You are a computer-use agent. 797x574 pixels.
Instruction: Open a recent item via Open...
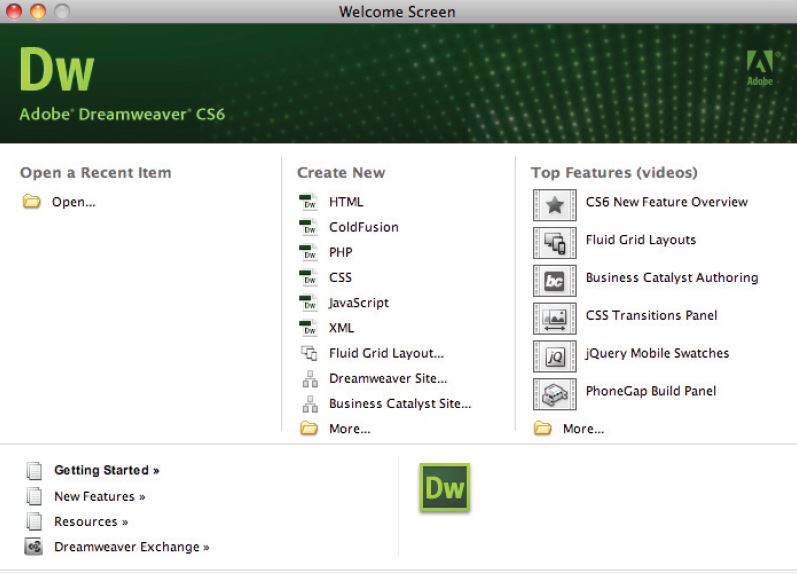pyautogui.click(x=74, y=202)
